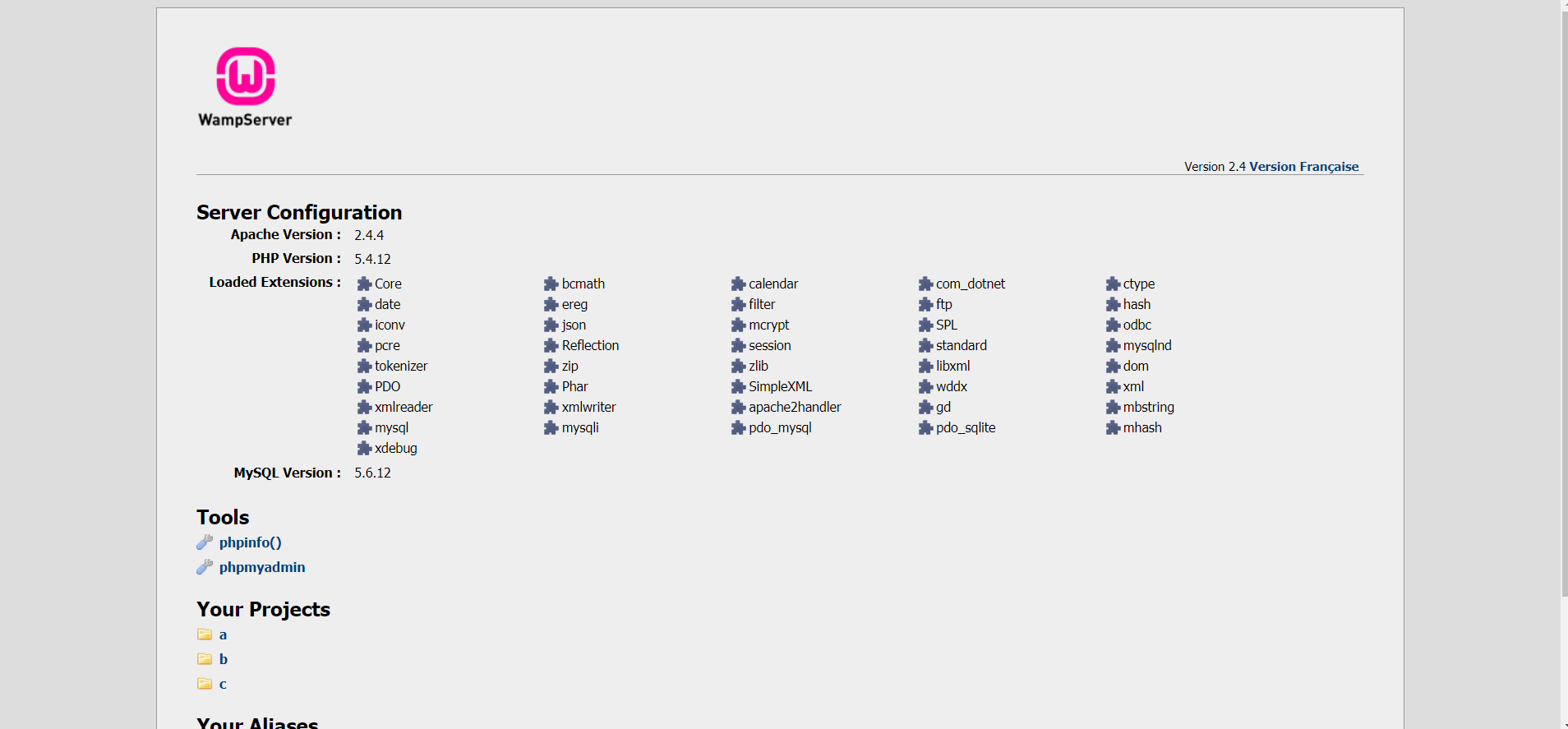Click the puzzle icon next to com_dotnet

point(925,284)
